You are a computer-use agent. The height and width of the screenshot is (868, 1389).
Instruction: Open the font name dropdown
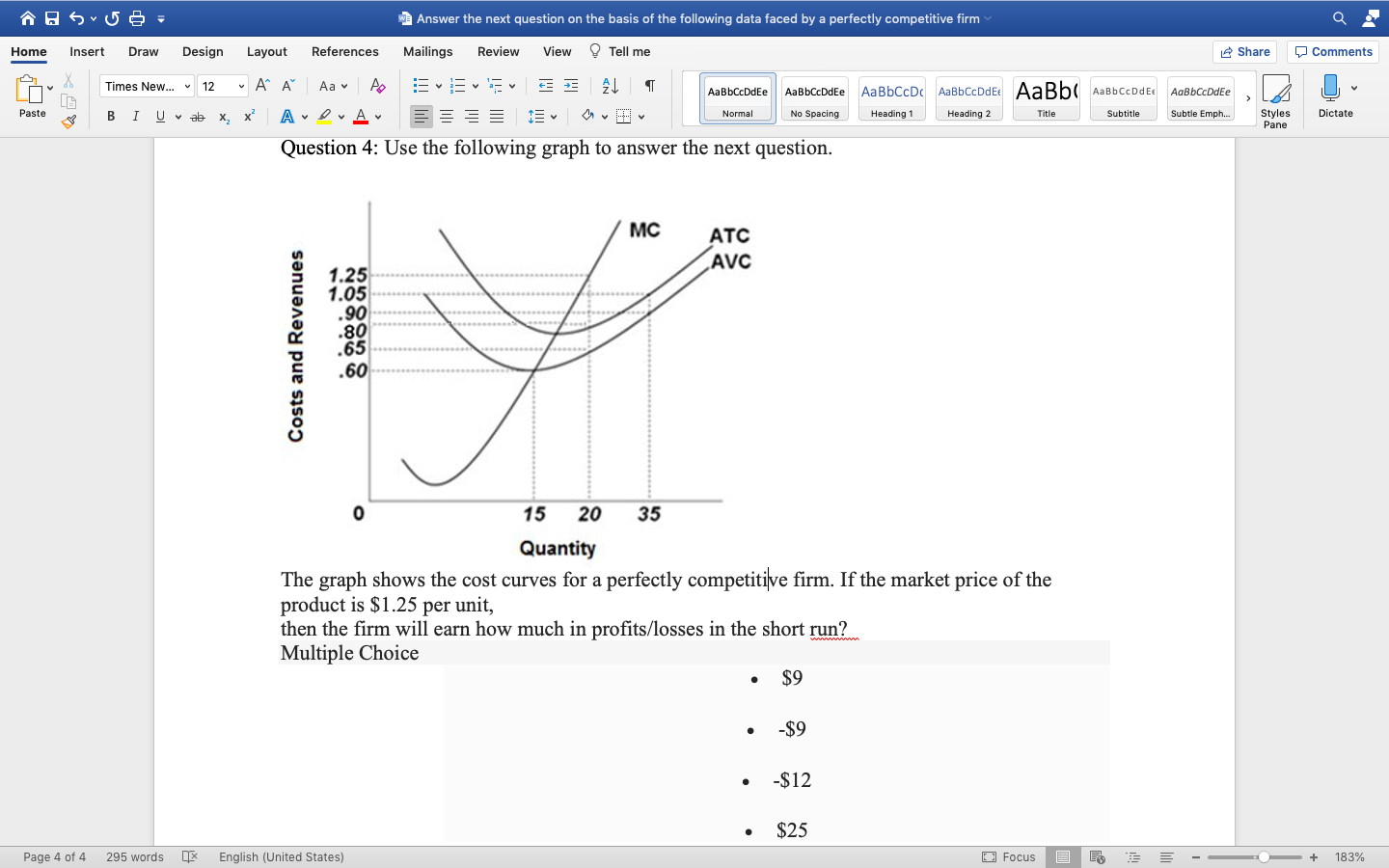click(x=187, y=86)
